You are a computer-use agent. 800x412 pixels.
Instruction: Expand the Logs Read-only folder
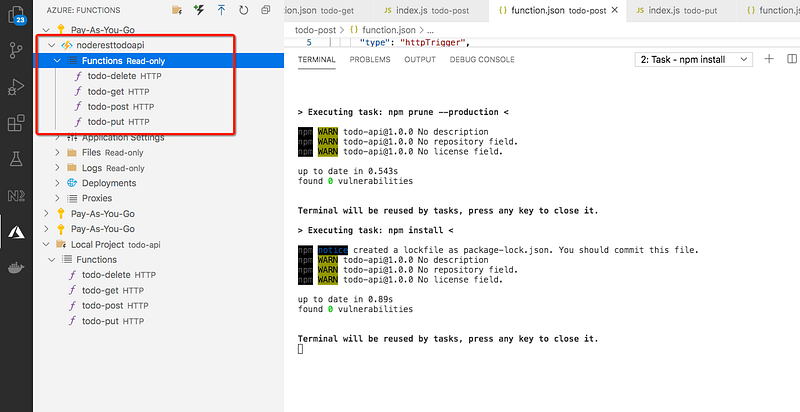(58, 168)
